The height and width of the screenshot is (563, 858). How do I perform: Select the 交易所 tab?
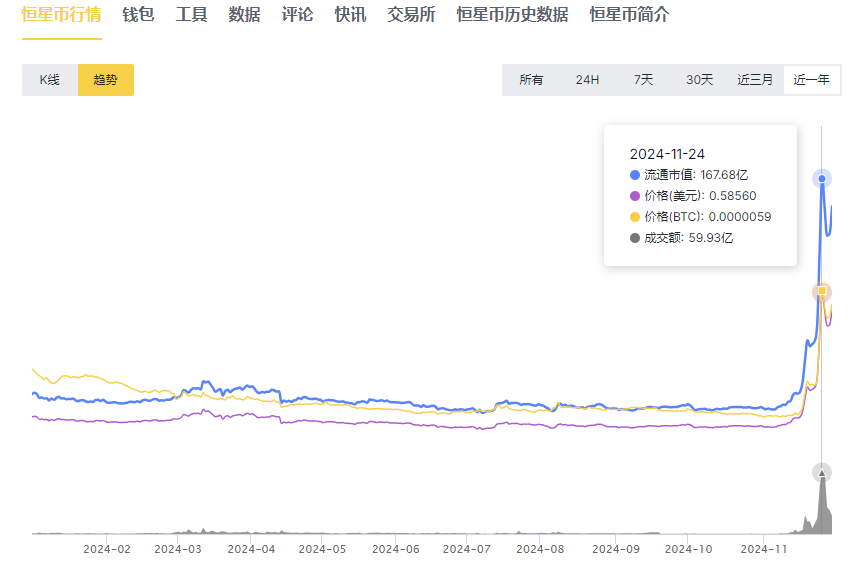tap(411, 15)
